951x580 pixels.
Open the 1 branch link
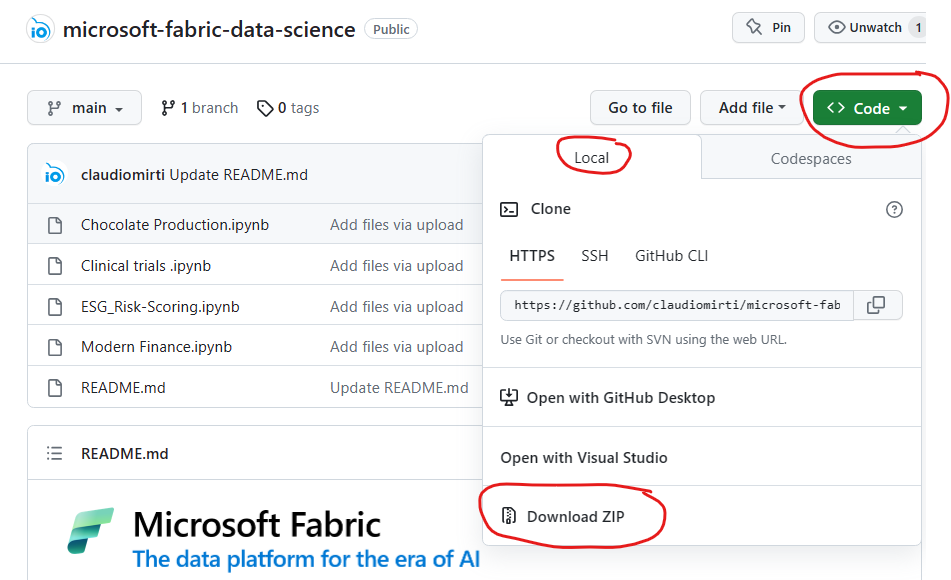click(x=200, y=108)
